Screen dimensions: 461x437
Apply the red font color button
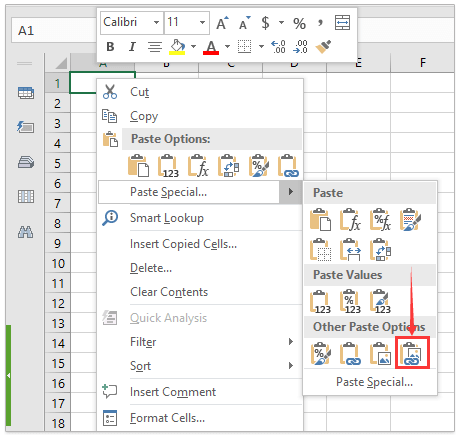[211, 47]
